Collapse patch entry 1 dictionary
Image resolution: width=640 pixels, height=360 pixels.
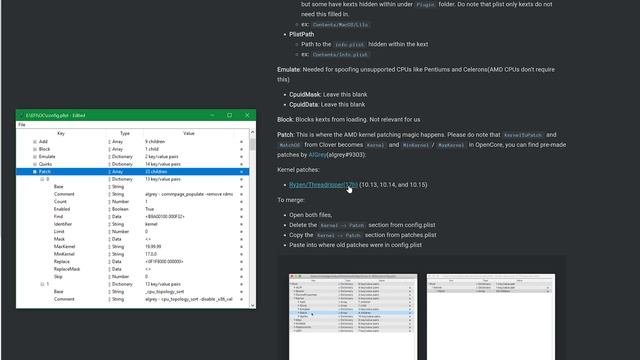point(42,284)
